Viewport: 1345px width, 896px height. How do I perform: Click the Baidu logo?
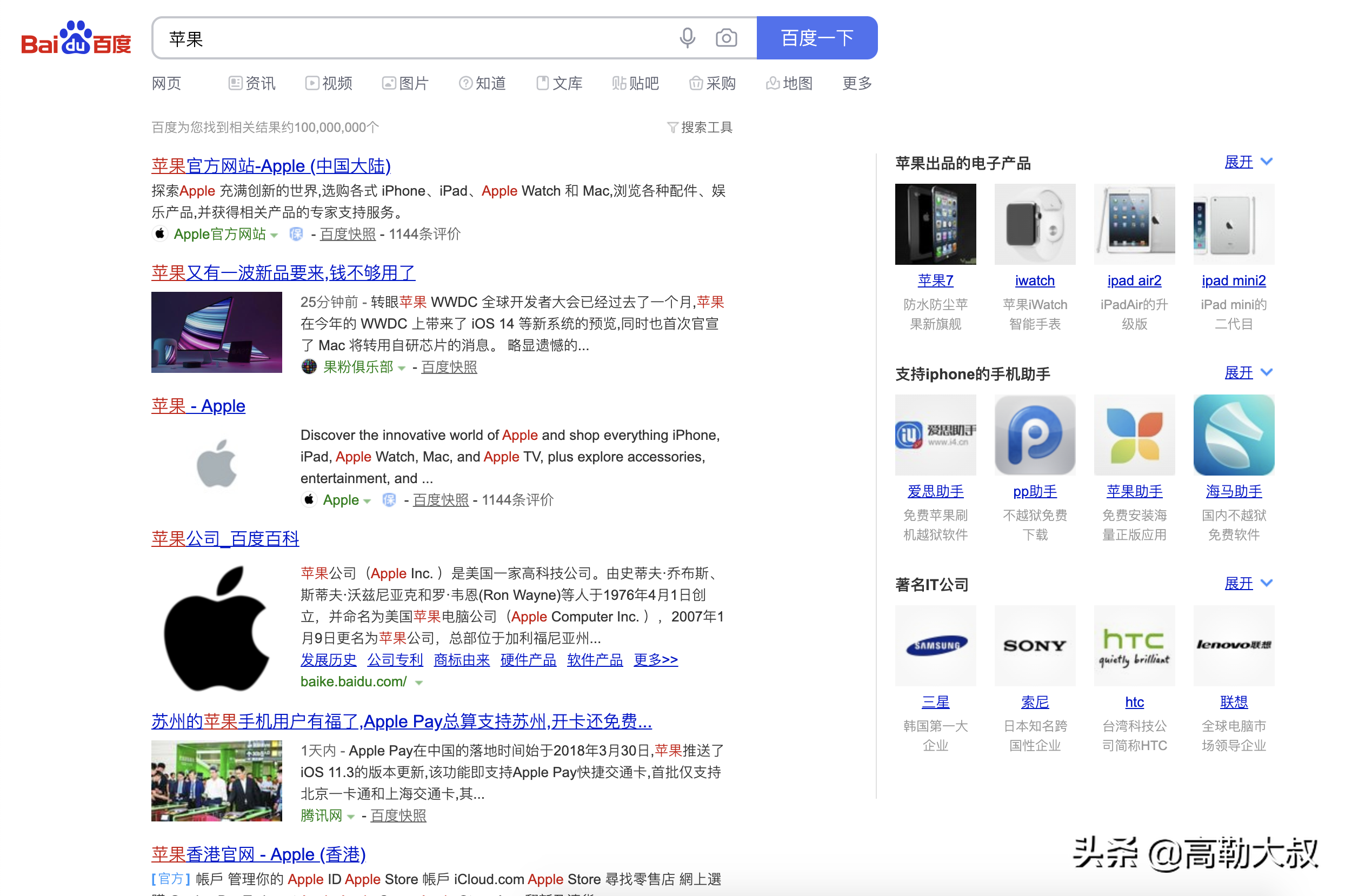(76, 38)
